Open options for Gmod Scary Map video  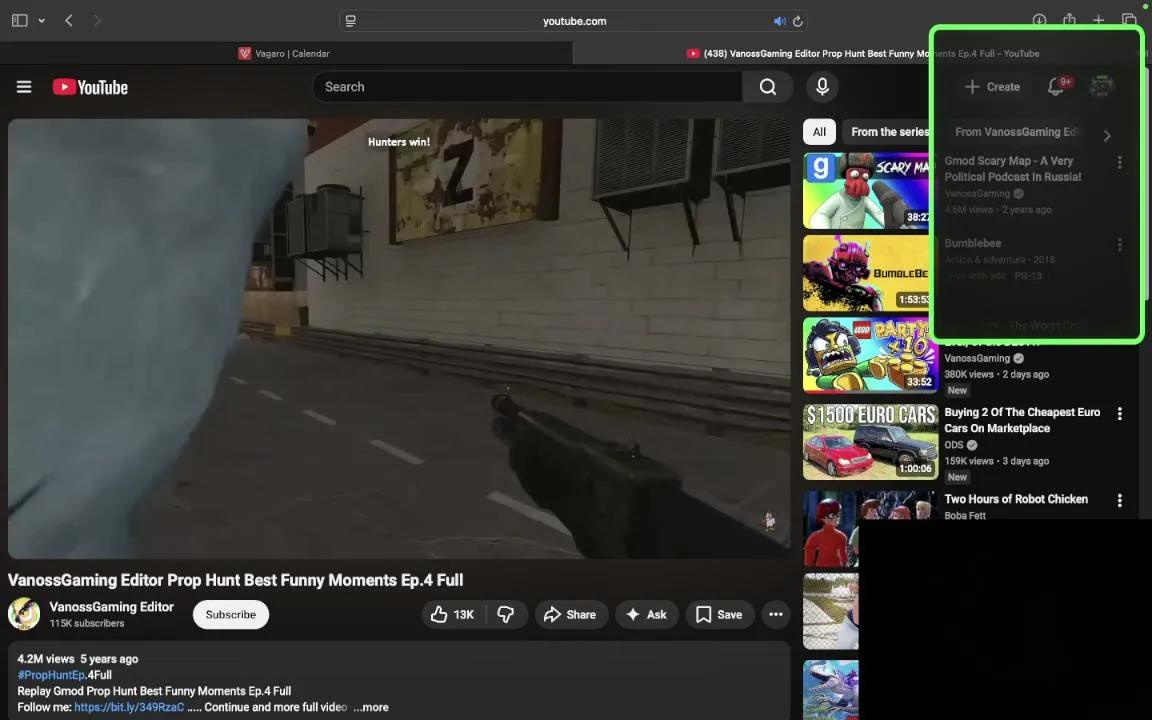[1120, 162]
